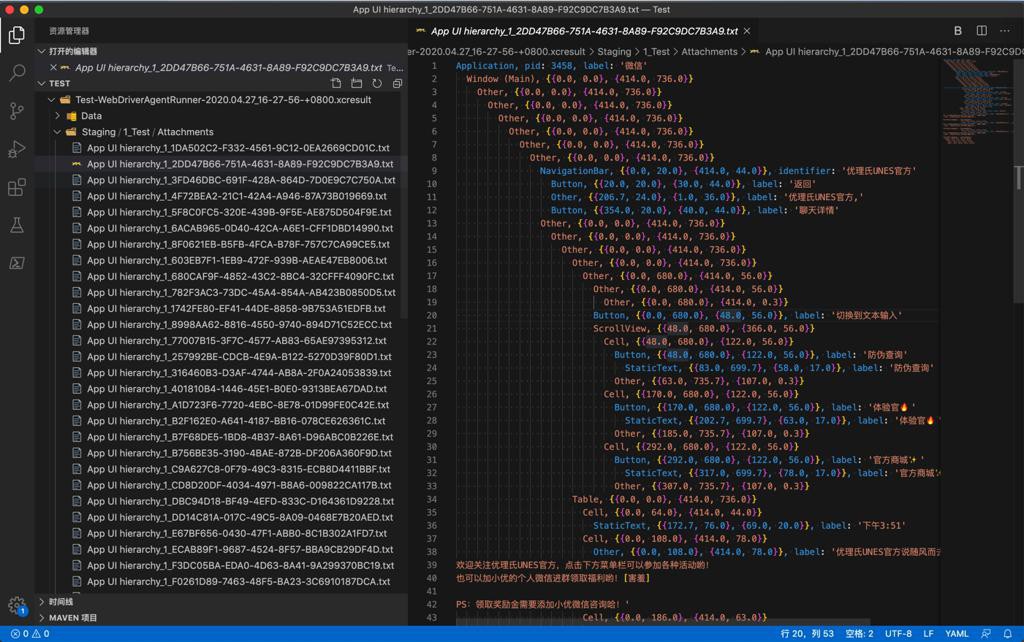Click Staging in the breadcrumb path

[x=614, y=52]
